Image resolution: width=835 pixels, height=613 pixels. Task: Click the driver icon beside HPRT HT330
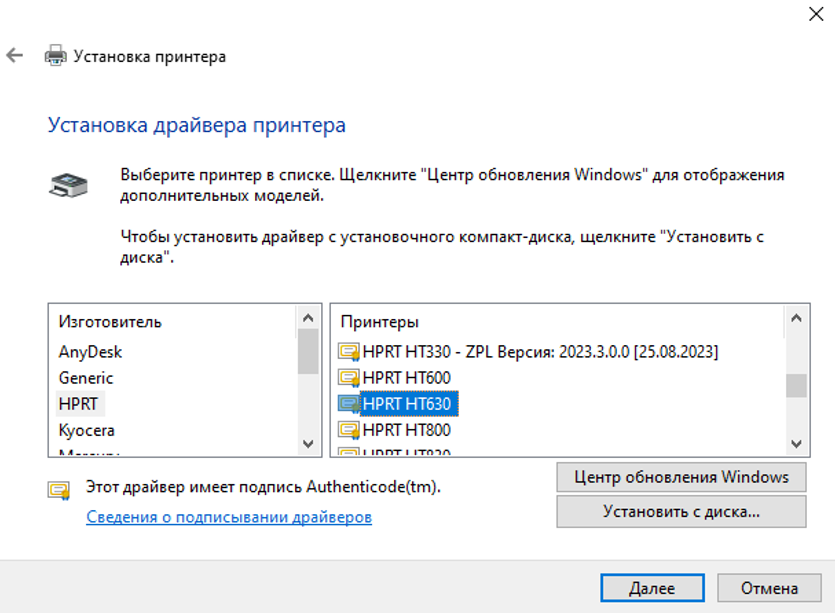[349, 352]
